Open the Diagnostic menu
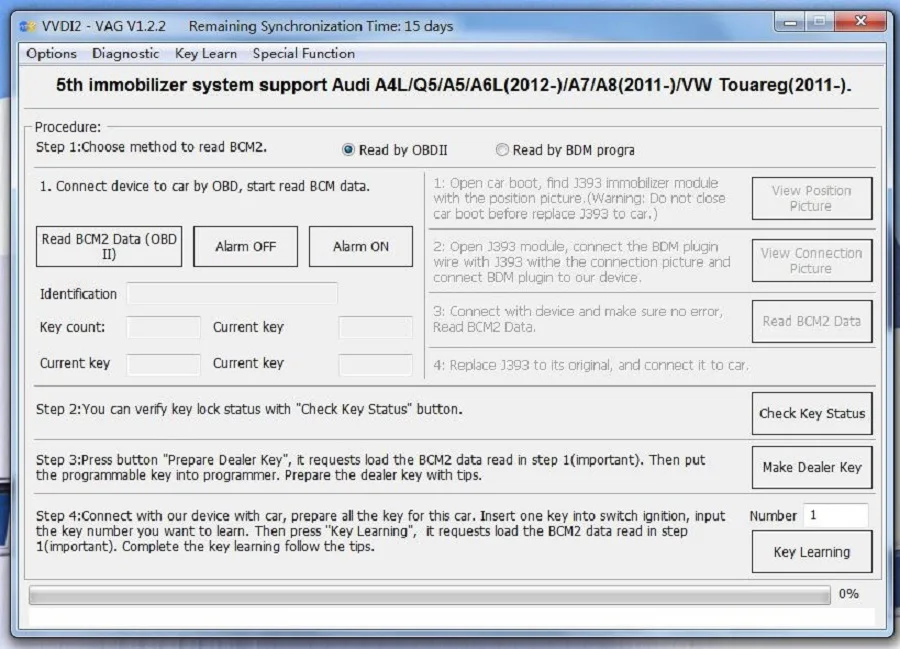Viewport: 900px width, 649px height. [125, 53]
